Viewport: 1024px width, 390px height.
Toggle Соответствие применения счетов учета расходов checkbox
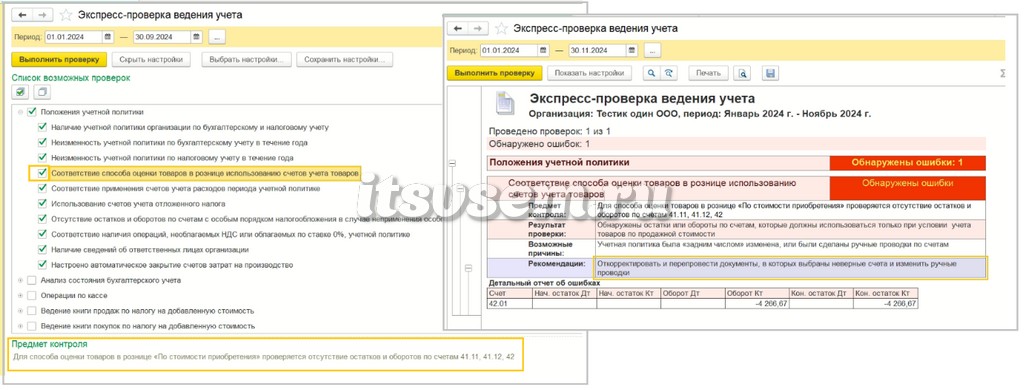point(42,188)
